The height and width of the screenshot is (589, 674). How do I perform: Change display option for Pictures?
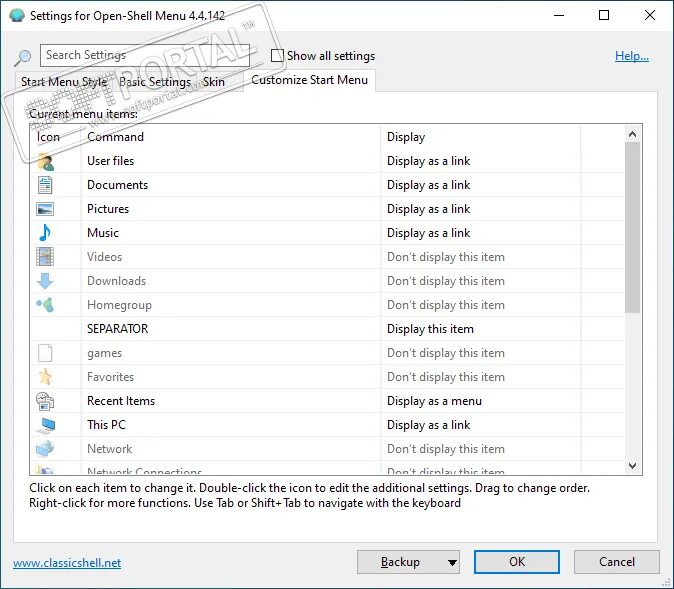tap(428, 209)
